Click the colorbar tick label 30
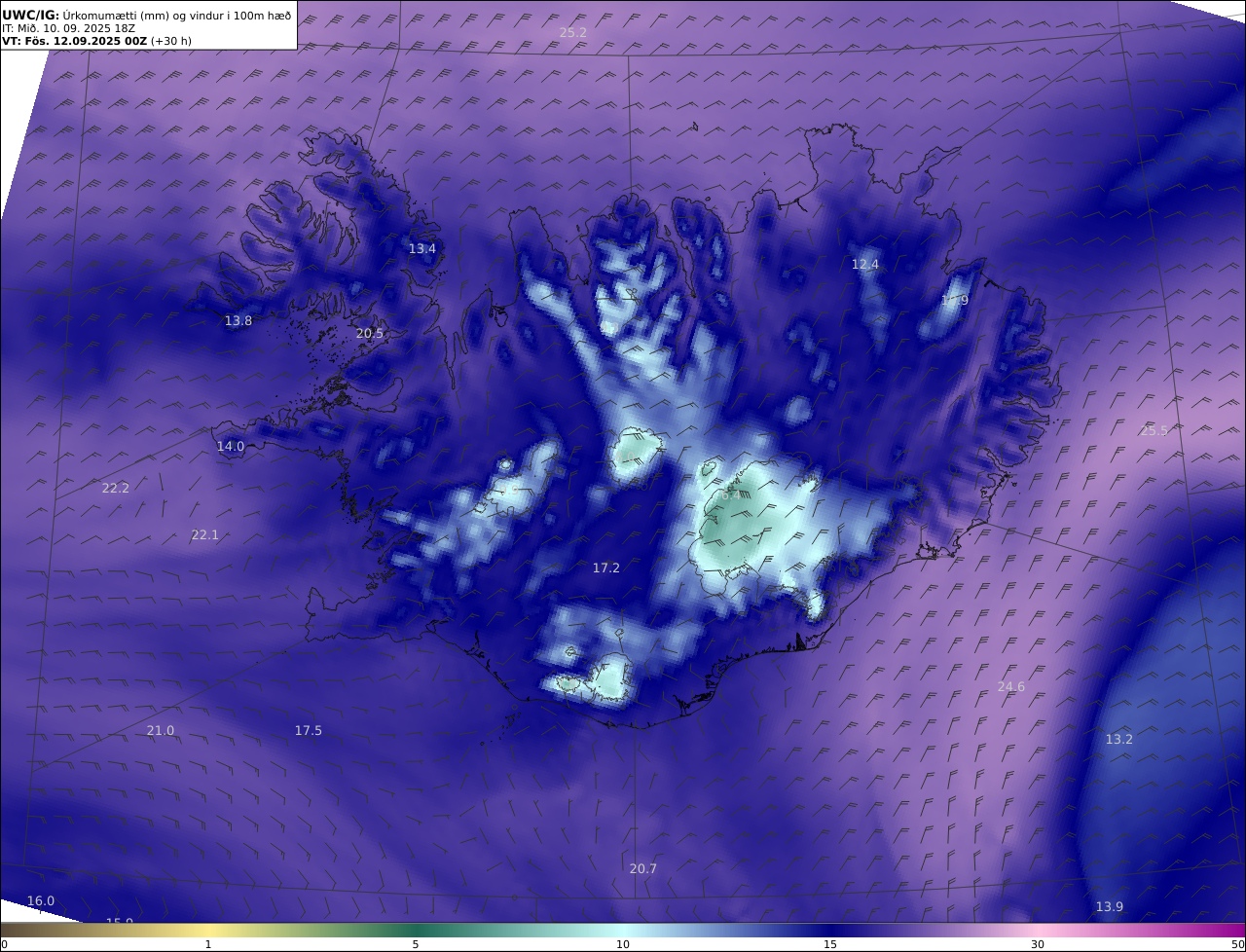This screenshot has height=952, width=1246. click(x=1038, y=944)
